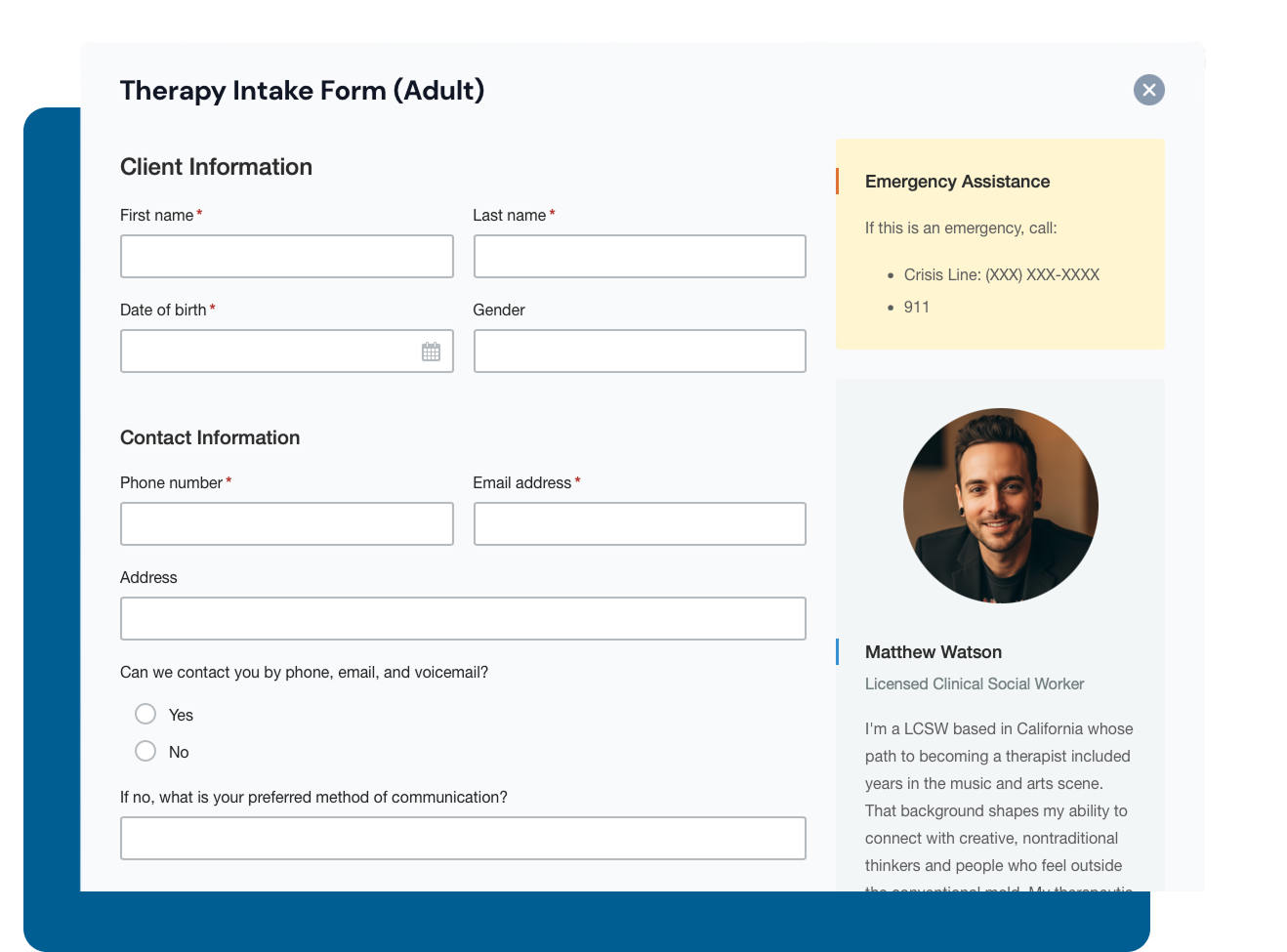Click the Phone number input field
This screenshot has width=1287, height=952.
click(287, 523)
